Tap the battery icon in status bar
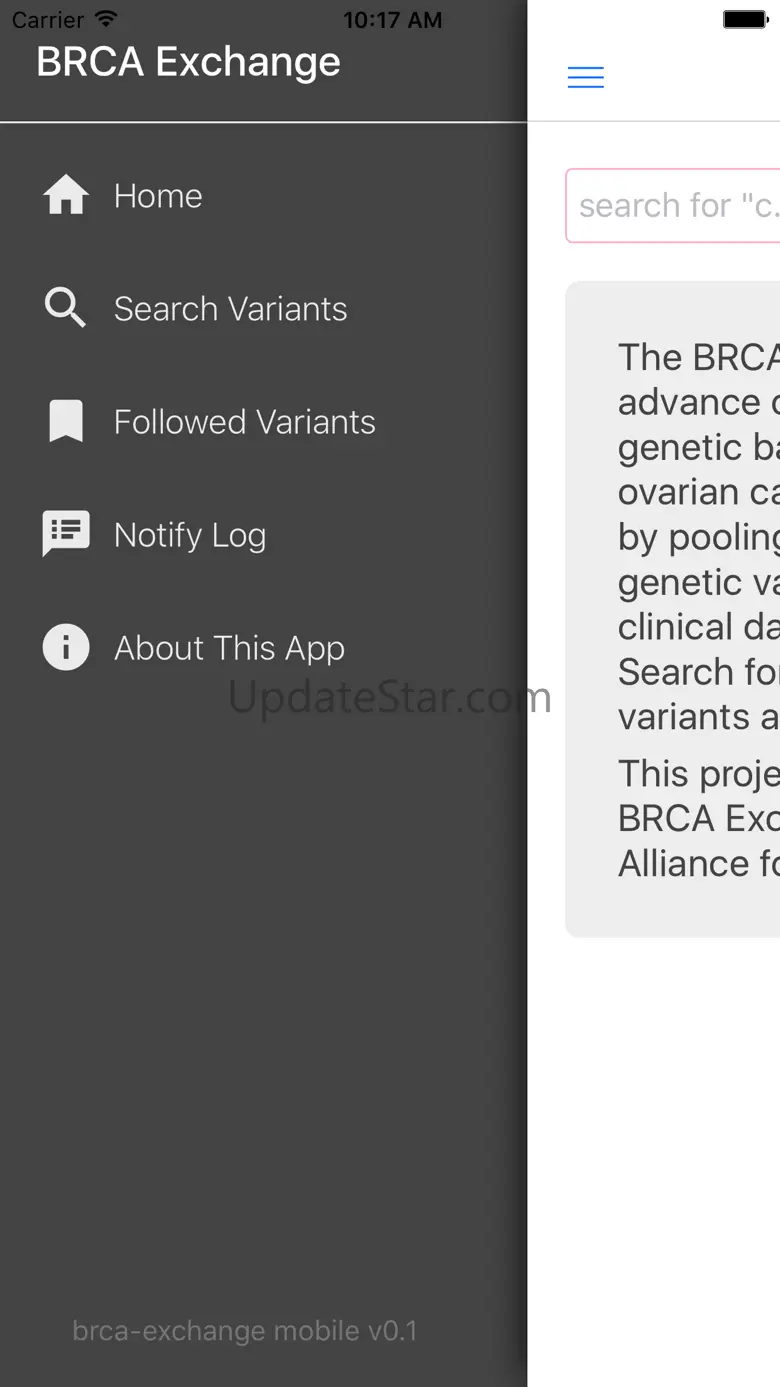The image size is (780, 1387). pos(745,19)
